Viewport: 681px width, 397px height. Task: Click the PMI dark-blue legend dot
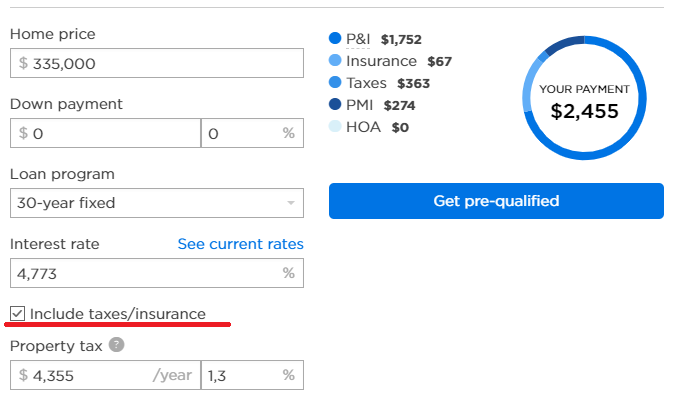tap(335, 104)
